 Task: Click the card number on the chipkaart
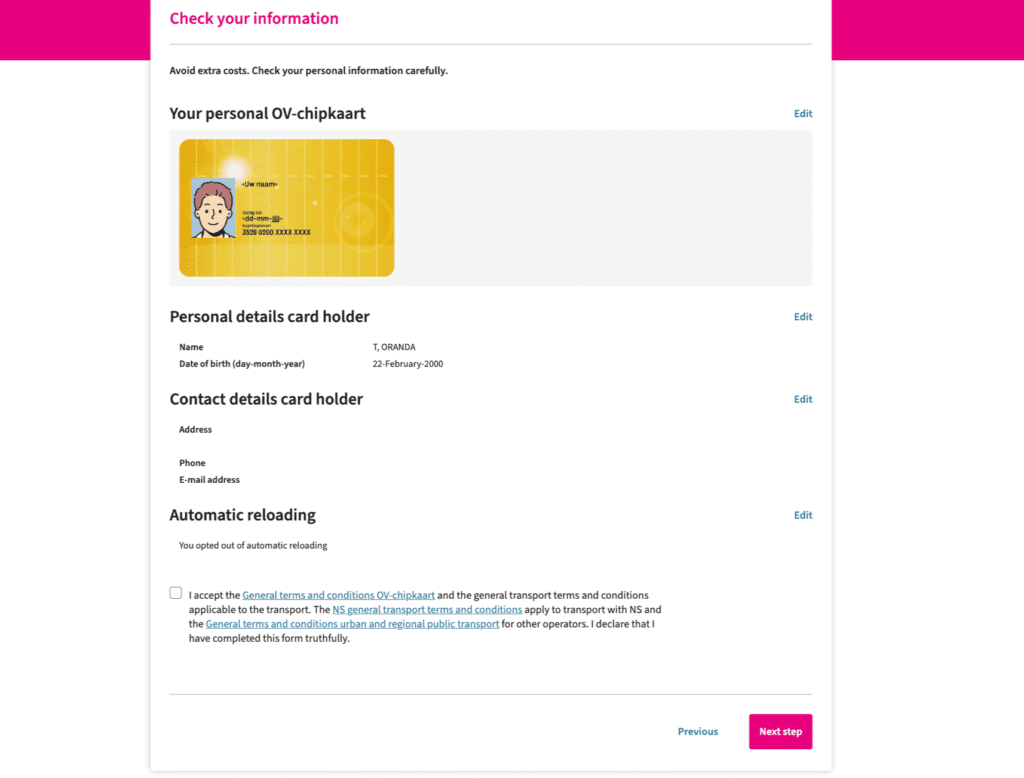(x=276, y=233)
